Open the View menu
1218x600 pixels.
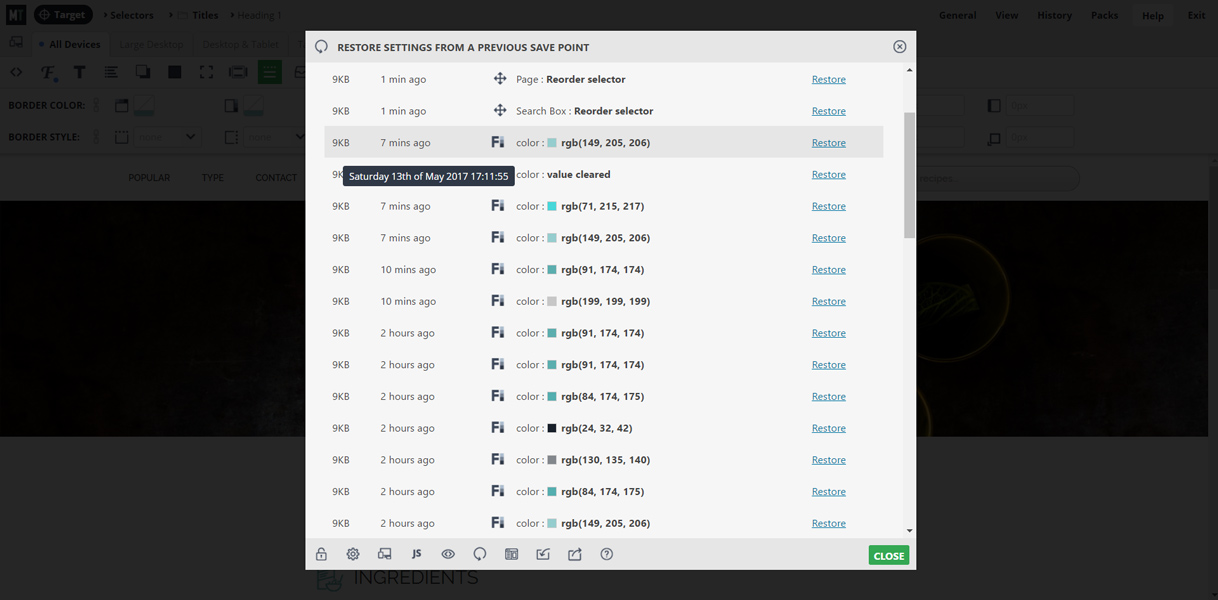click(x=1006, y=15)
